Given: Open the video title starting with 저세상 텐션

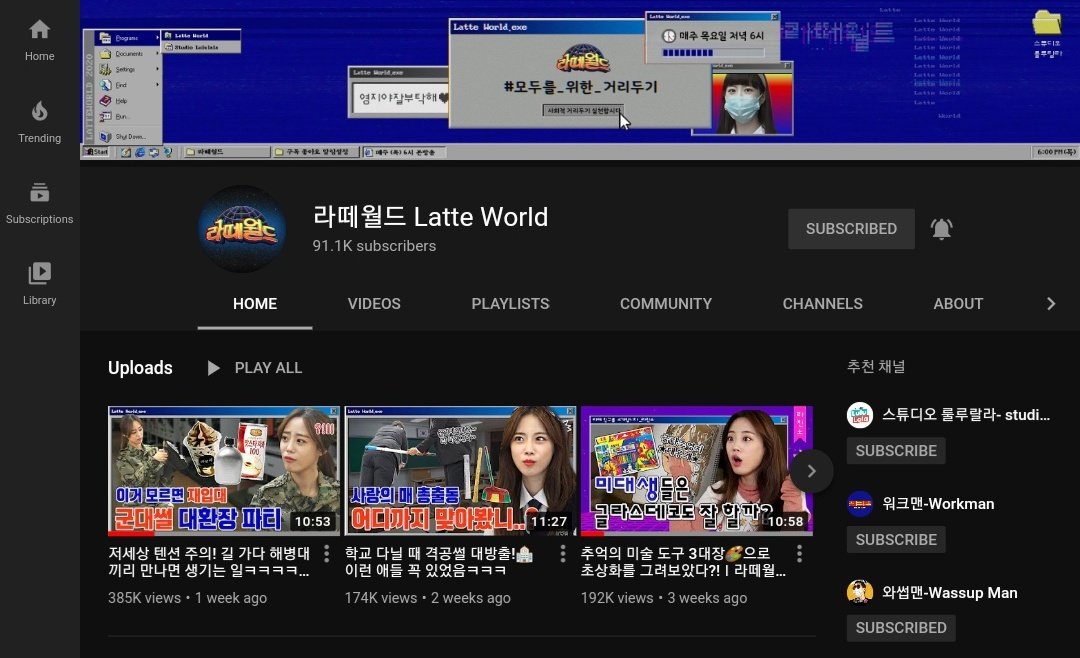Looking at the screenshot, I should click(209, 562).
